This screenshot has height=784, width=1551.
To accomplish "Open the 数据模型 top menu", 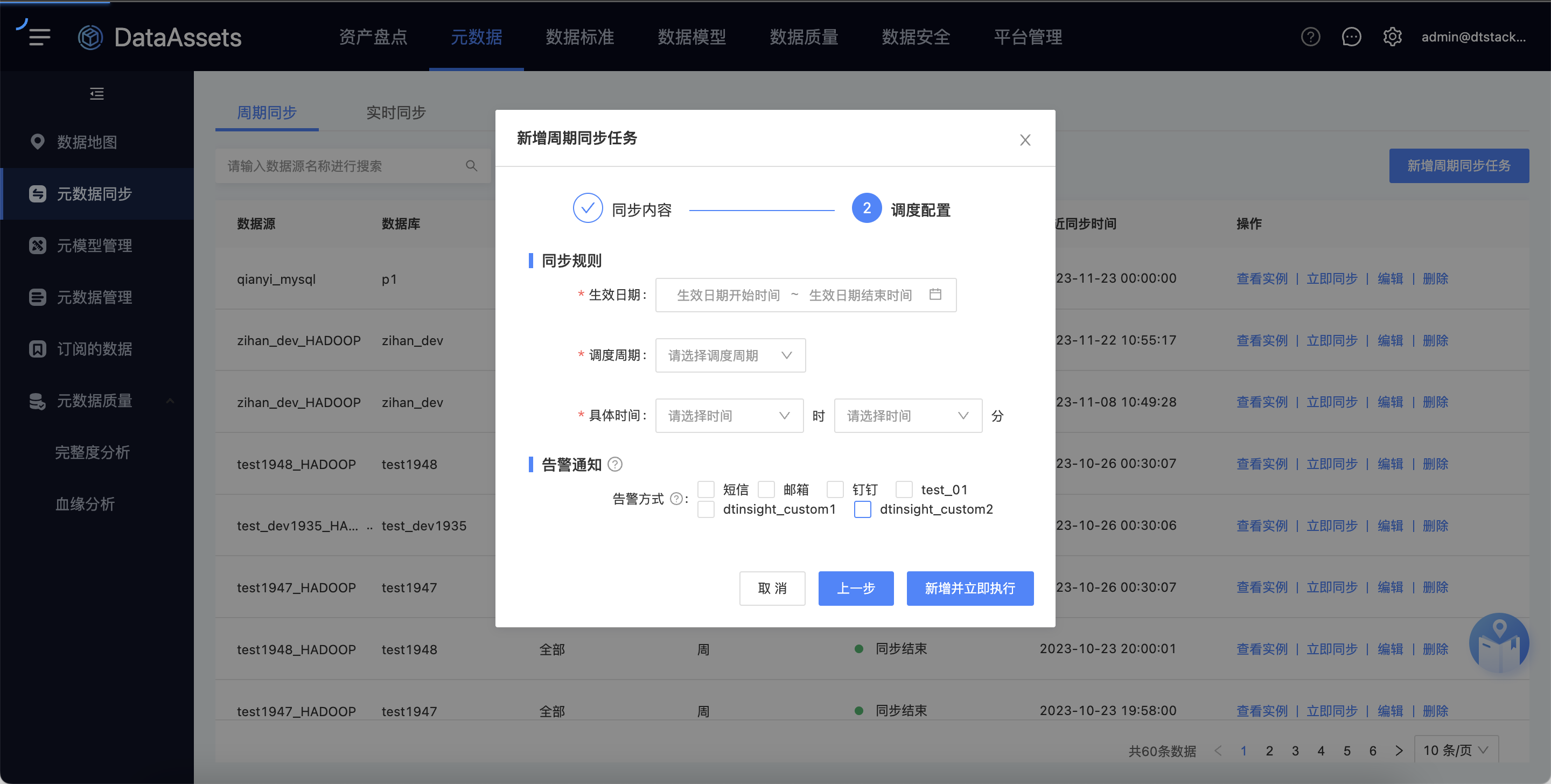I will (691, 37).
